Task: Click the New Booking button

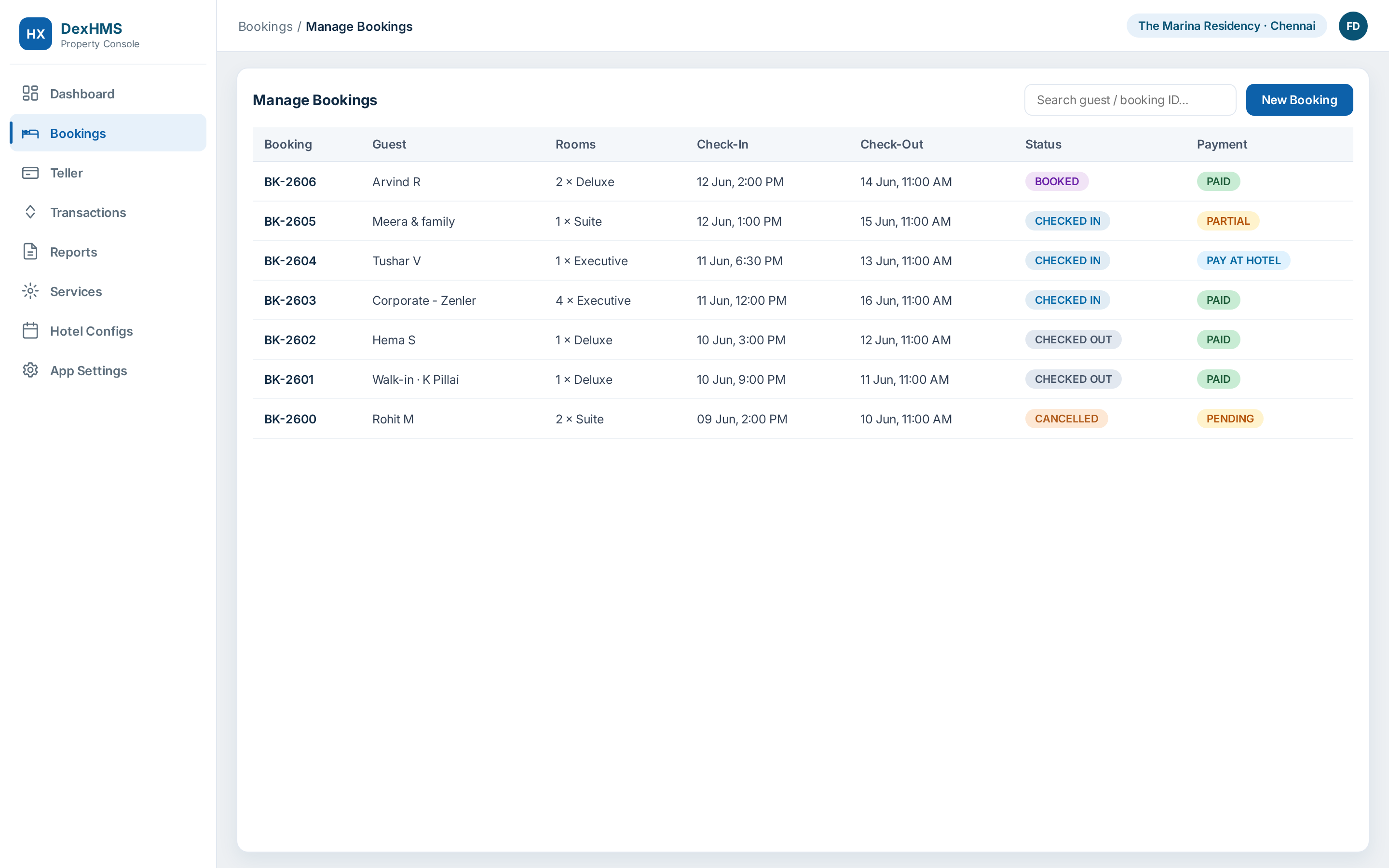Action: click(x=1299, y=100)
